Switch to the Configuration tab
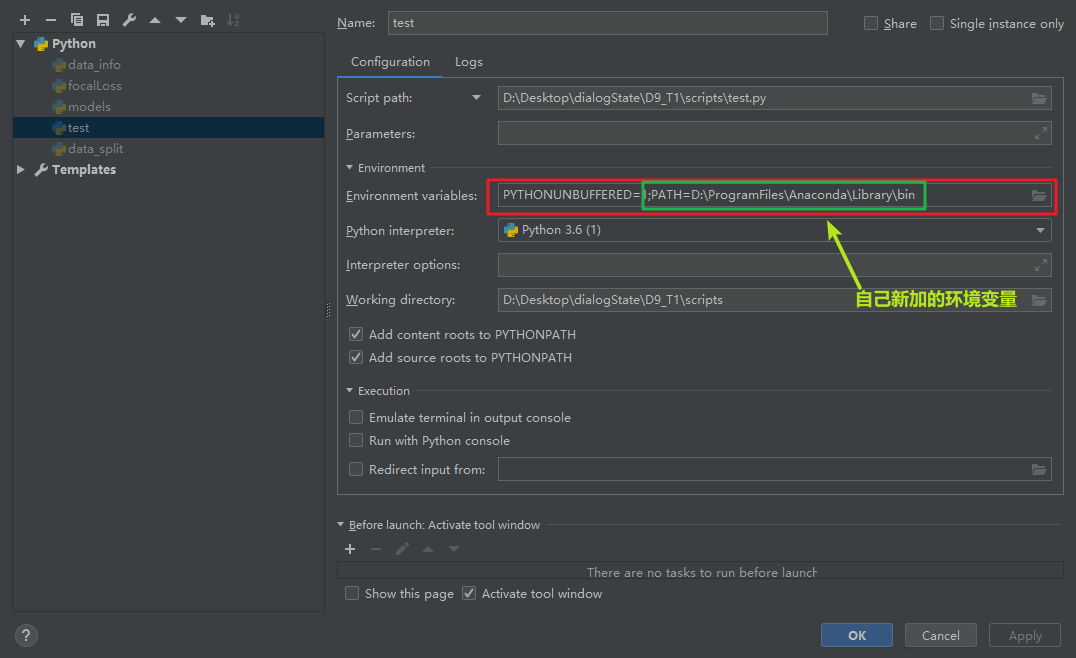 point(390,62)
